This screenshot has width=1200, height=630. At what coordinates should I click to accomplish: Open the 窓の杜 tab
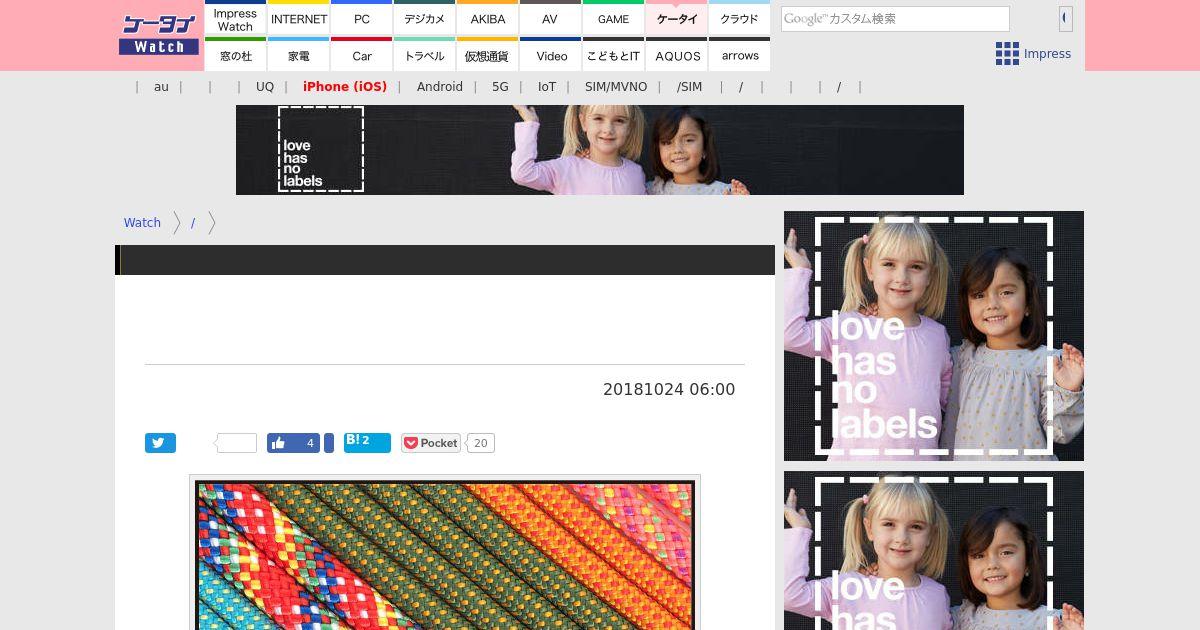(x=236, y=55)
